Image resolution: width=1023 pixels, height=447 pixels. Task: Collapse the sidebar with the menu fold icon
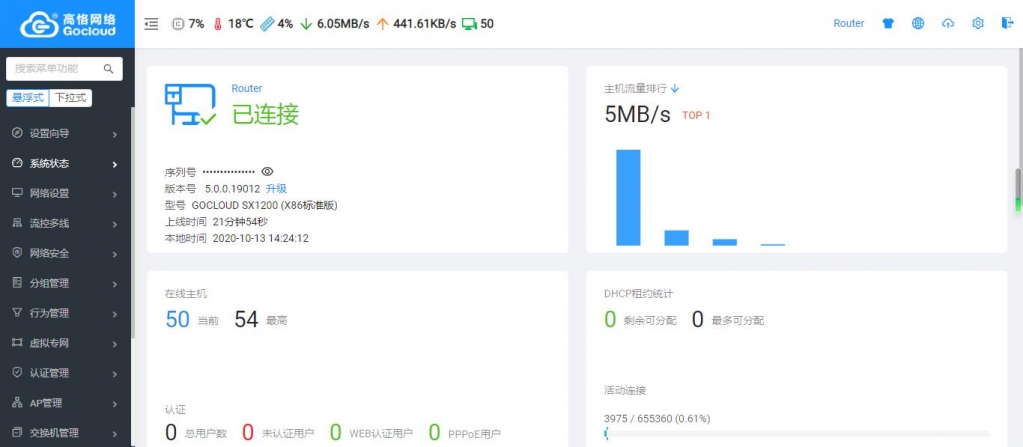pyautogui.click(x=152, y=24)
